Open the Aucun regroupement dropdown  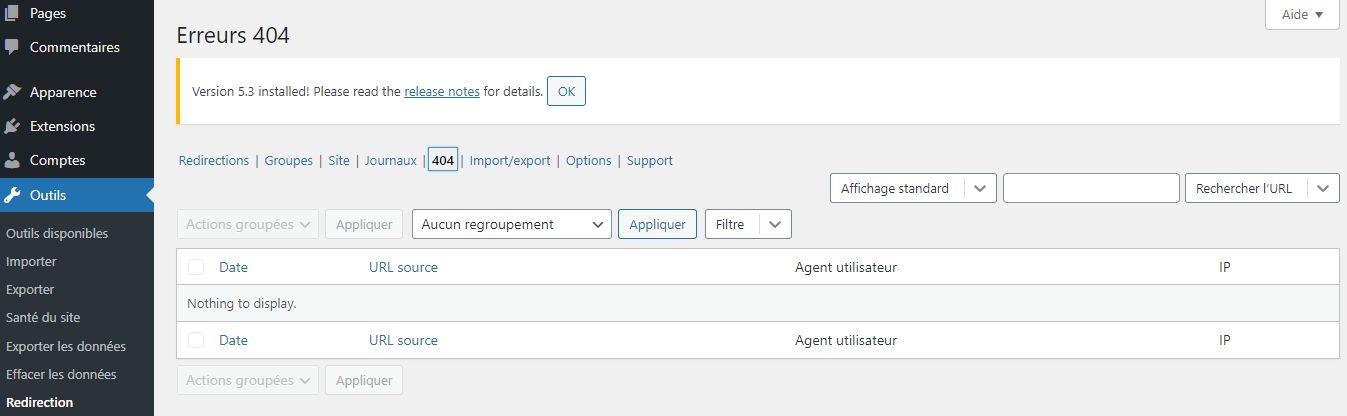point(511,225)
